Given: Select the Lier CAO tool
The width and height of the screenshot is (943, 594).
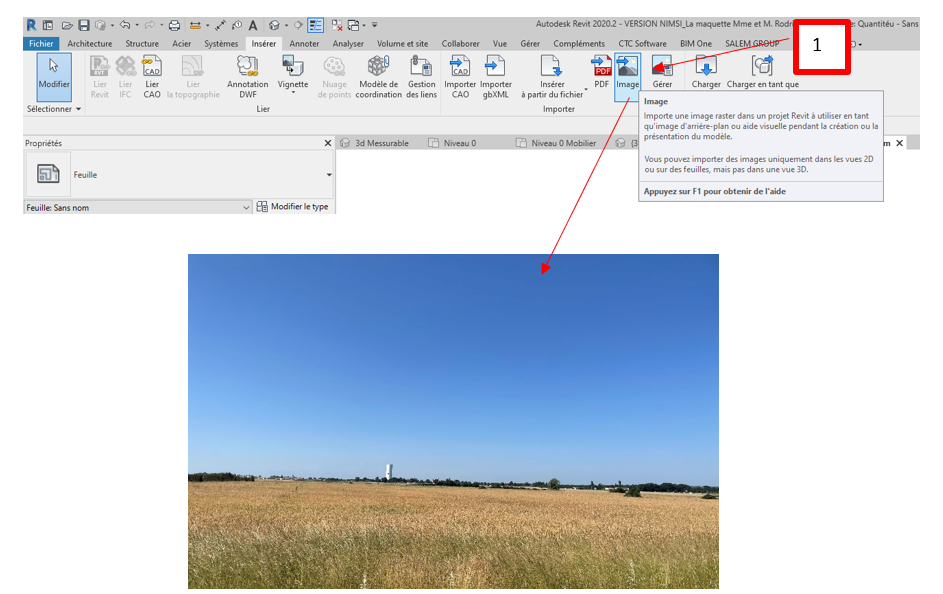Looking at the screenshot, I should [x=152, y=76].
